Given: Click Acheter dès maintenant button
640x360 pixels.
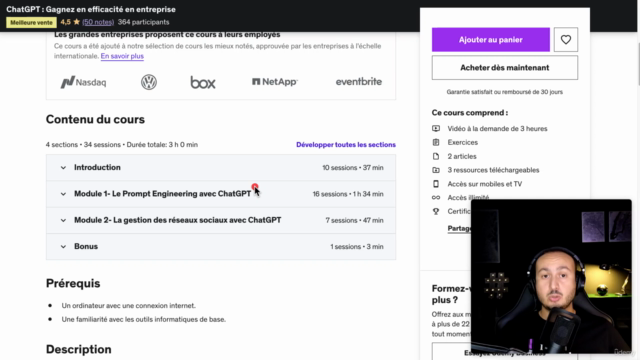Looking at the screenshot, I should (505, 68).
